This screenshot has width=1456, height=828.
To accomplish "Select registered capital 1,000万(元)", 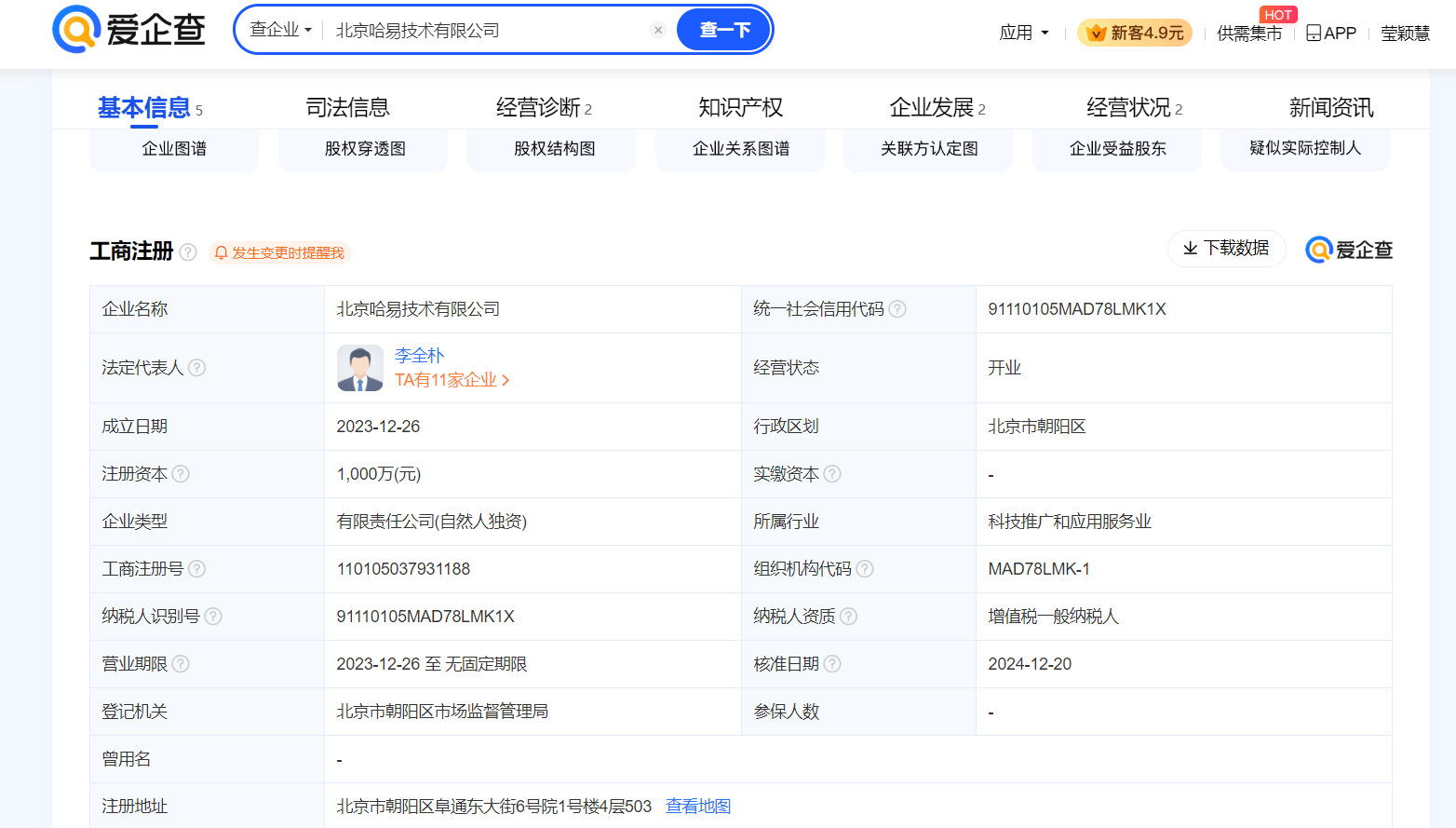I will (379, 474).
